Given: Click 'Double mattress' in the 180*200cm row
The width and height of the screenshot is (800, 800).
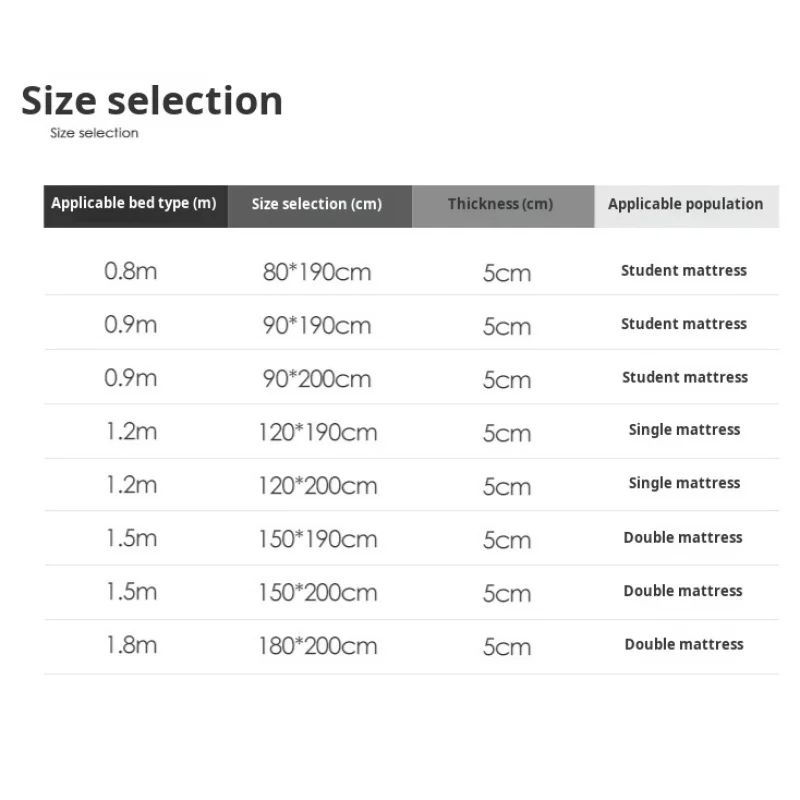Looking at the screenshot, I should (x=684, y=644).
